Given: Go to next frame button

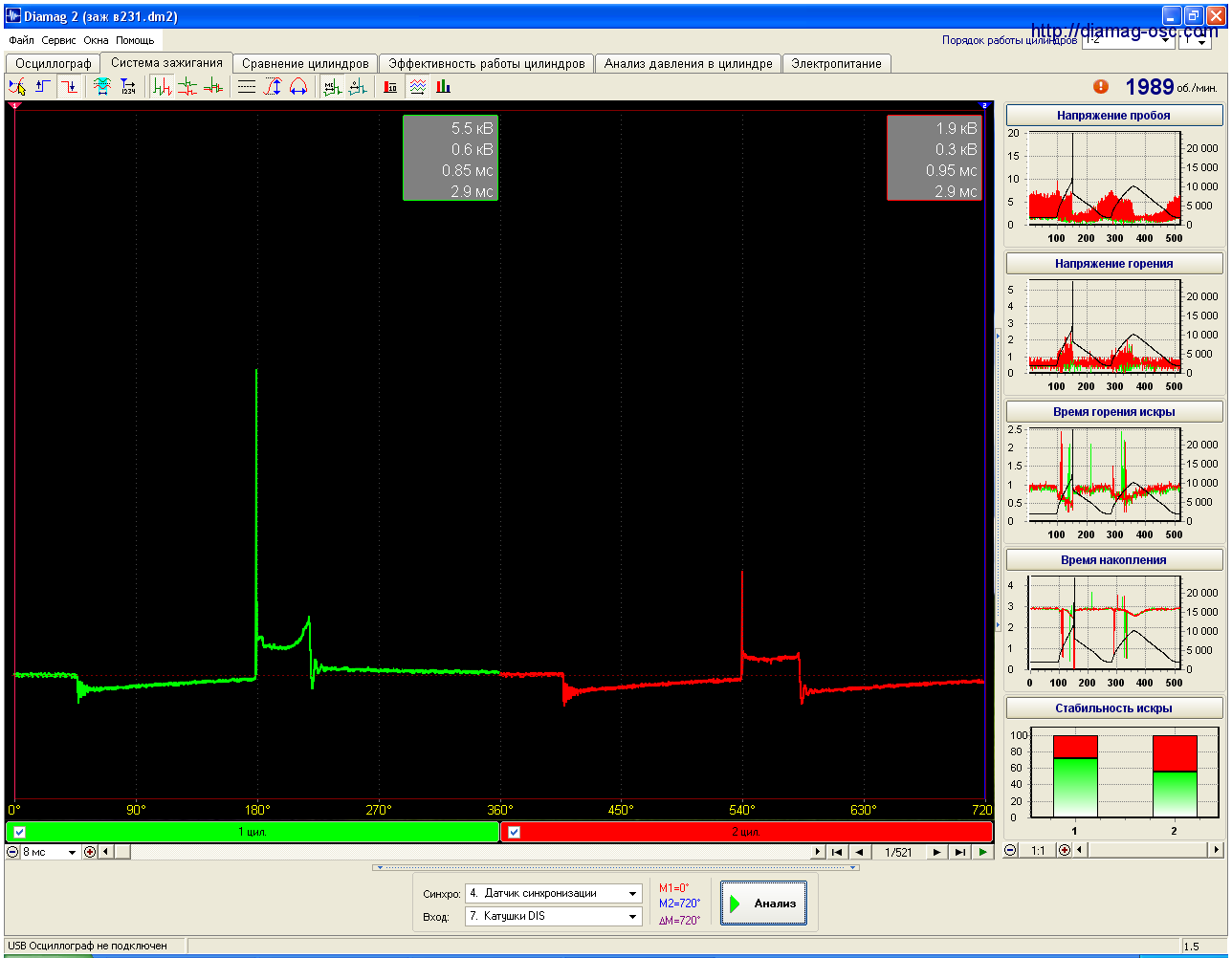Looking at the screenshot, I should (936, 852).
